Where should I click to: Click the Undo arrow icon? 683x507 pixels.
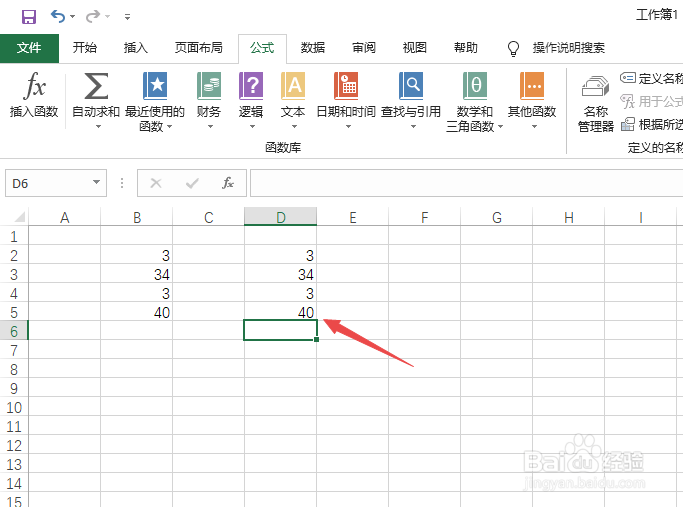coord(58,17)
